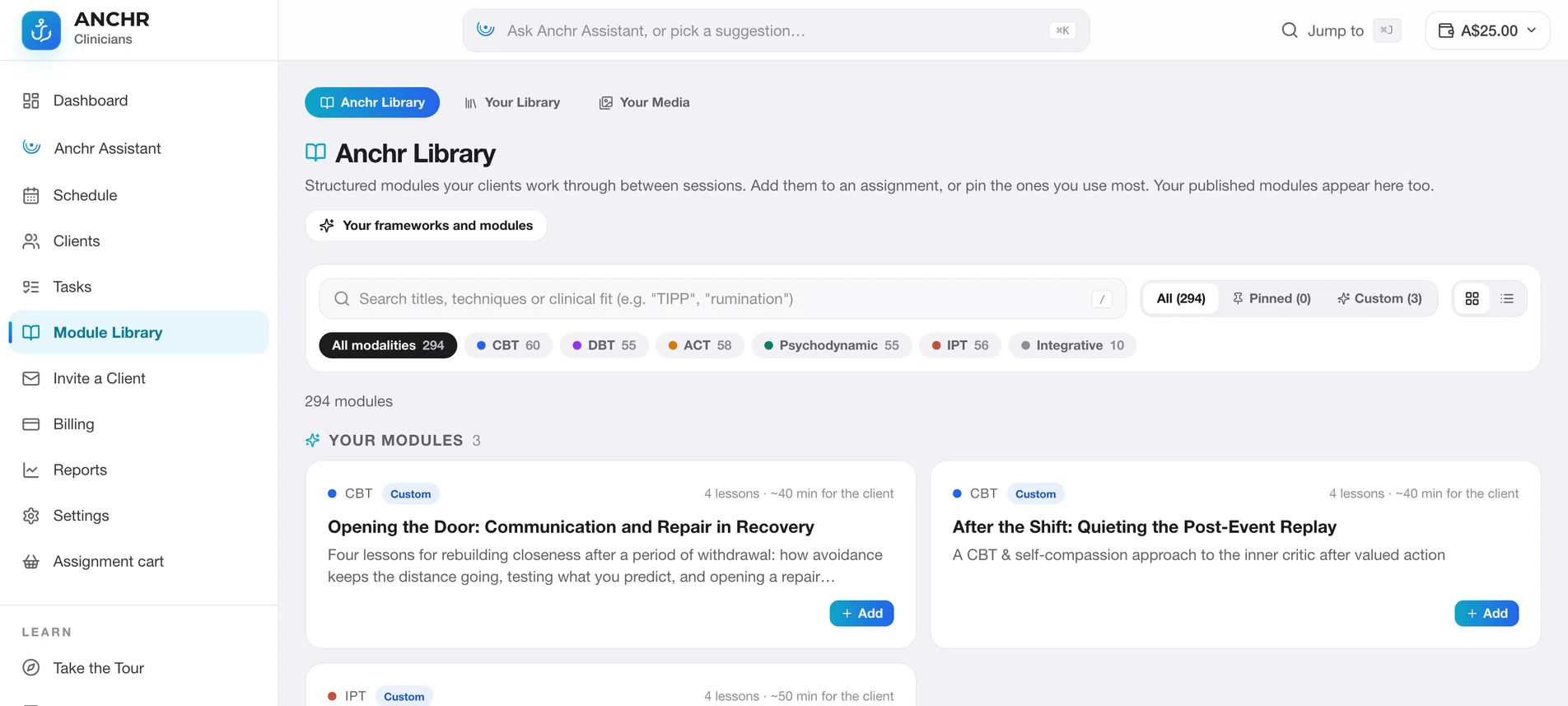Filter by ACT 58 modality
1568x706 pixels.
(x=699, y=345)
